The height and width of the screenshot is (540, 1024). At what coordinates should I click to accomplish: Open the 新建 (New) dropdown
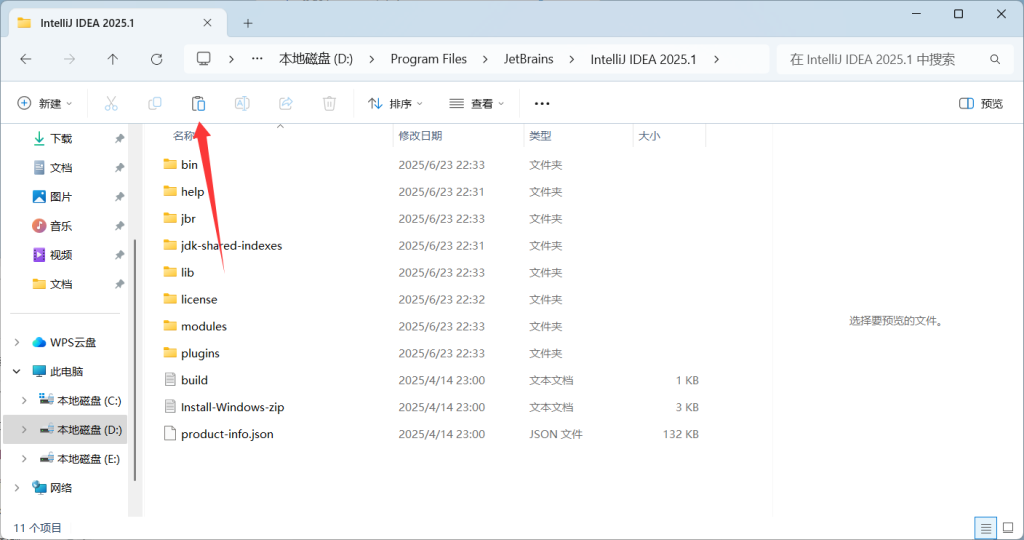tap(44, 103)
